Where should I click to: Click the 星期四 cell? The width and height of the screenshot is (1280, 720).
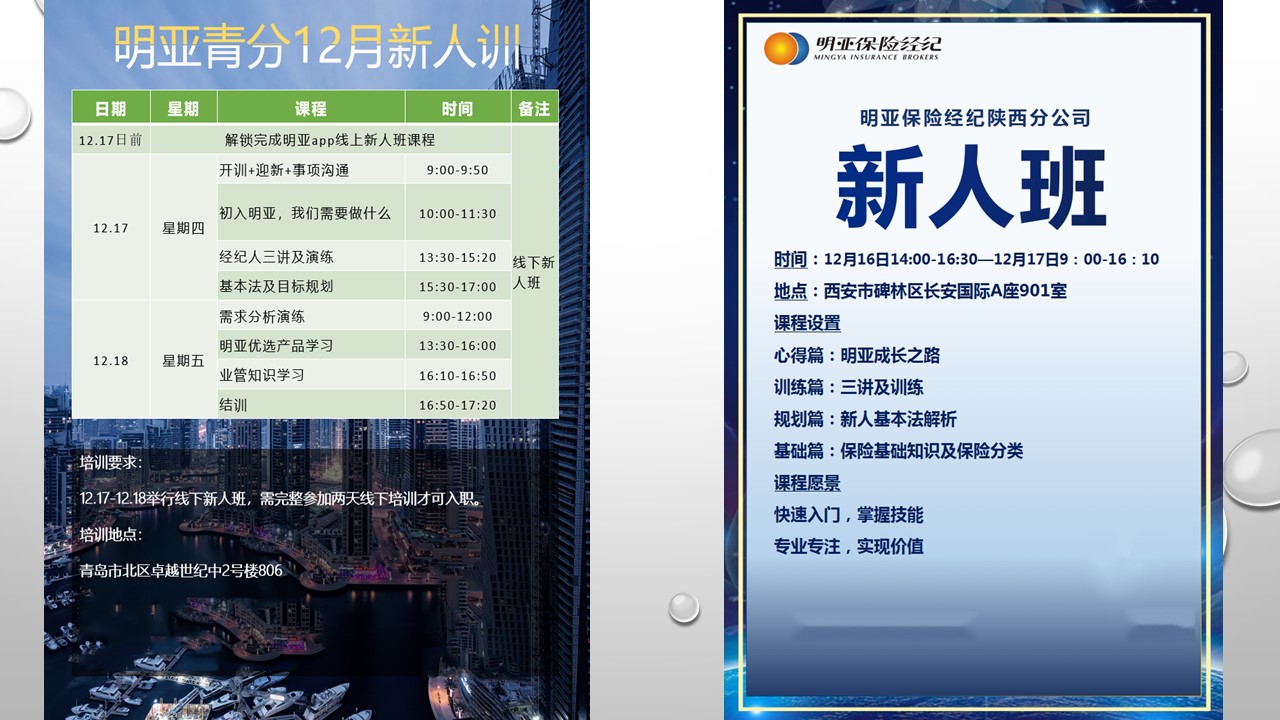point(184,228)
